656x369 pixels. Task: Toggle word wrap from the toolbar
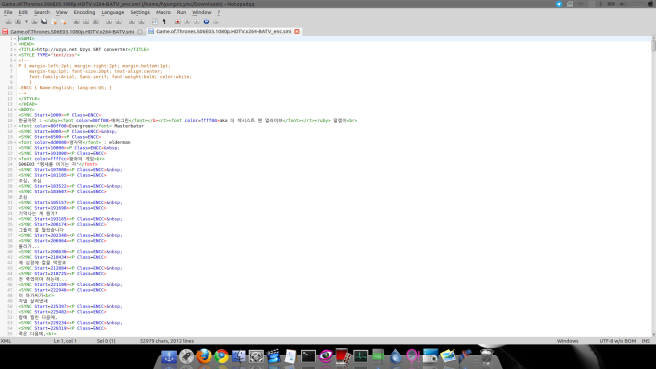point(155,22)
